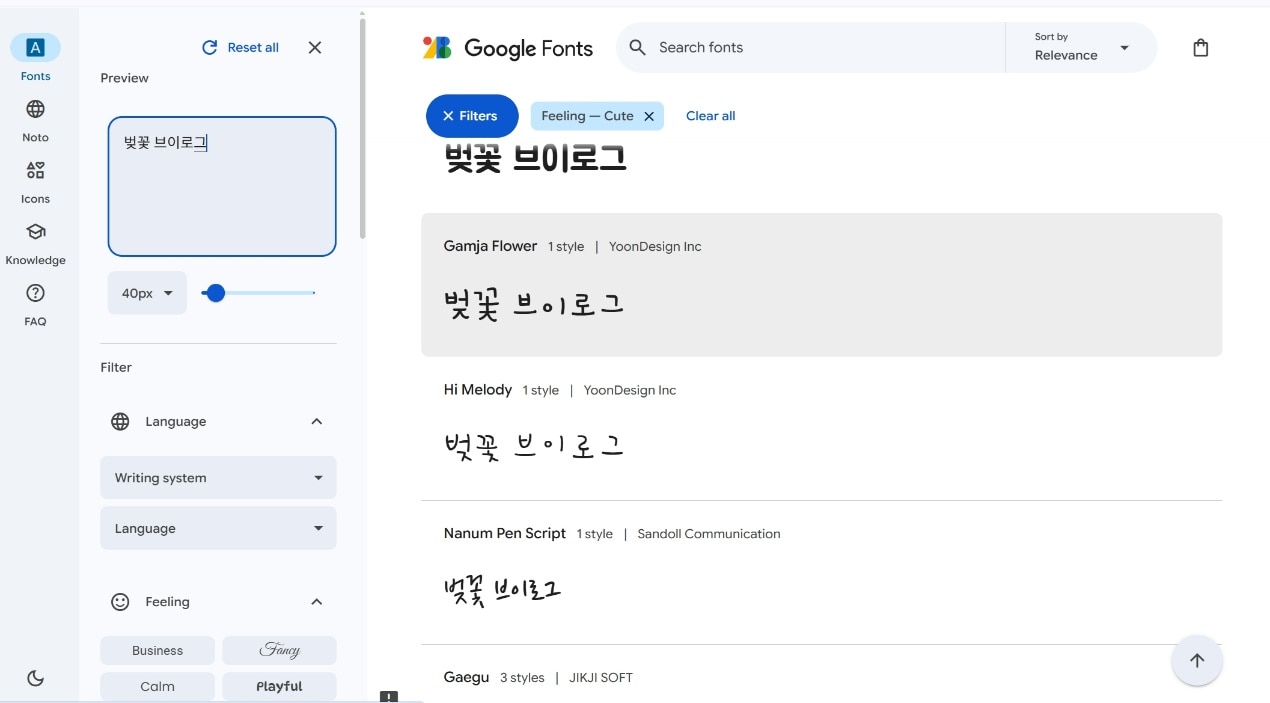Click the back-to-top arrow button

click(x=1197, y=660)
